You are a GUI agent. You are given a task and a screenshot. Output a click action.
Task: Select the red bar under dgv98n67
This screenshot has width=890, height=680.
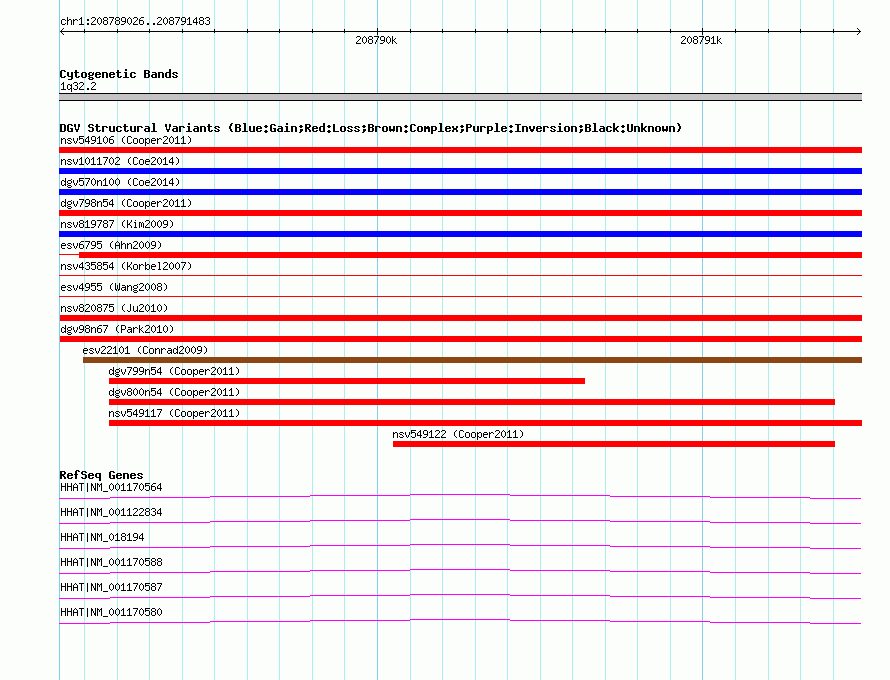point(460,339)
